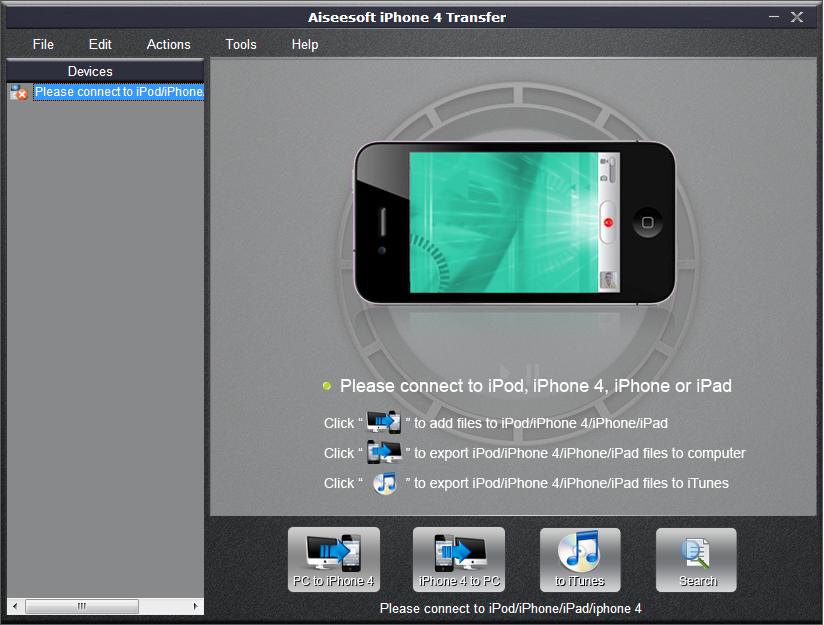The height and width of the screenshot is (625, 824).
Task: Click the right arrow of the devices scrollbar
Action: 195,606
